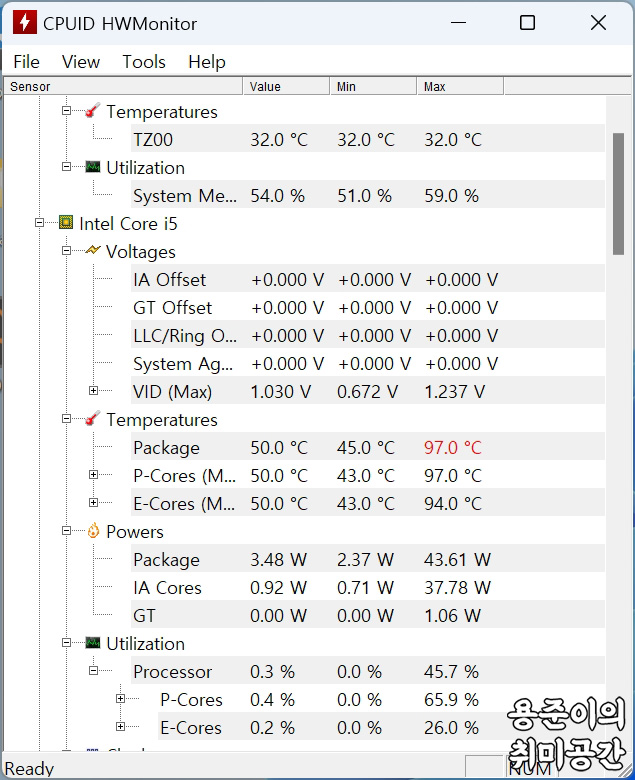Select the GT power row
Viewport: 635px width, 780px height.
point(368,615)
